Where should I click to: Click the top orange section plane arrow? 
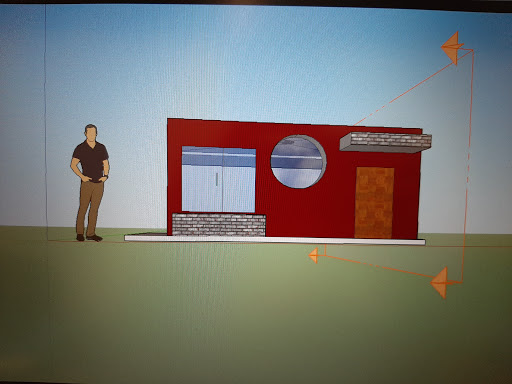tap(452, 48)
